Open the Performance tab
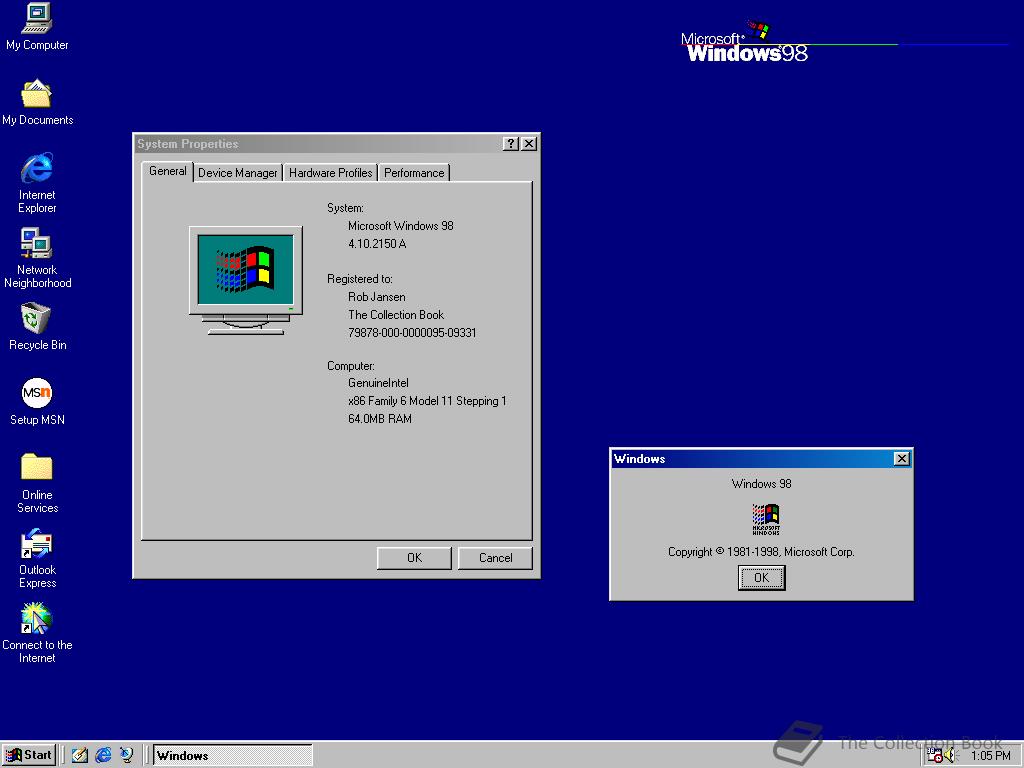Viewport: 1024px width, 768px height. (414, 172)
